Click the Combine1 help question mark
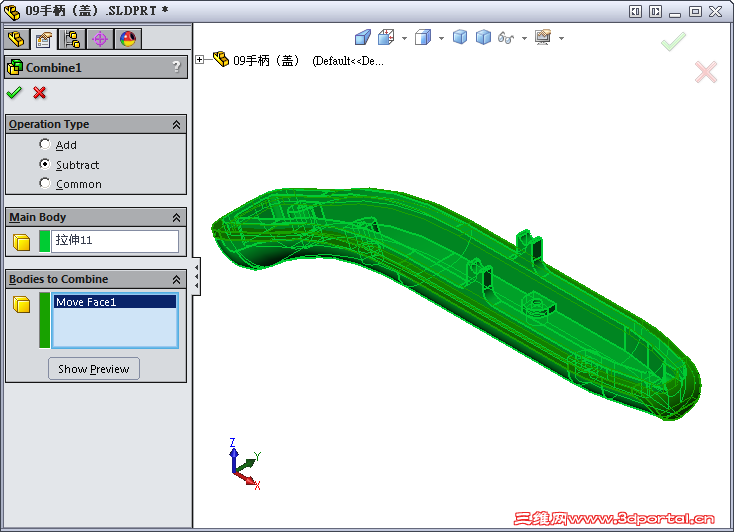This screenshot has width=734, height=532. [176, 67]
